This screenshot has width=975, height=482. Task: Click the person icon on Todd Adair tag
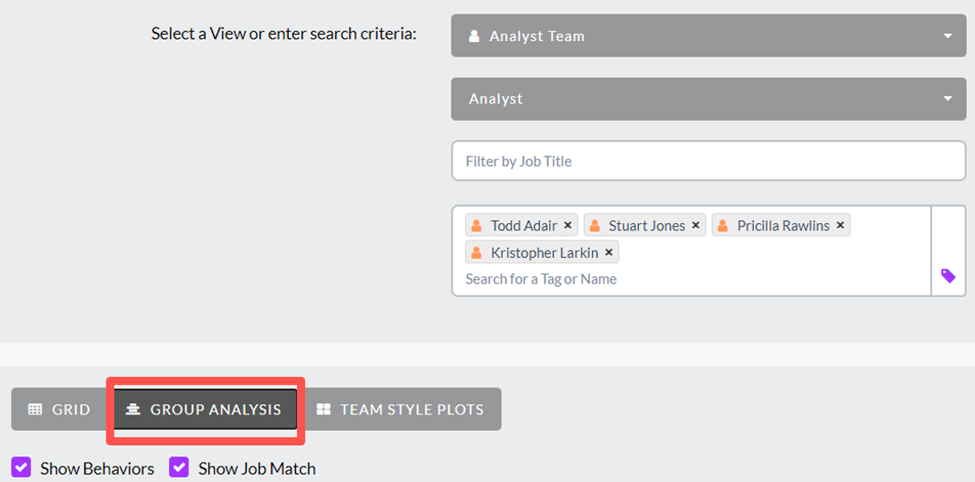477,226
